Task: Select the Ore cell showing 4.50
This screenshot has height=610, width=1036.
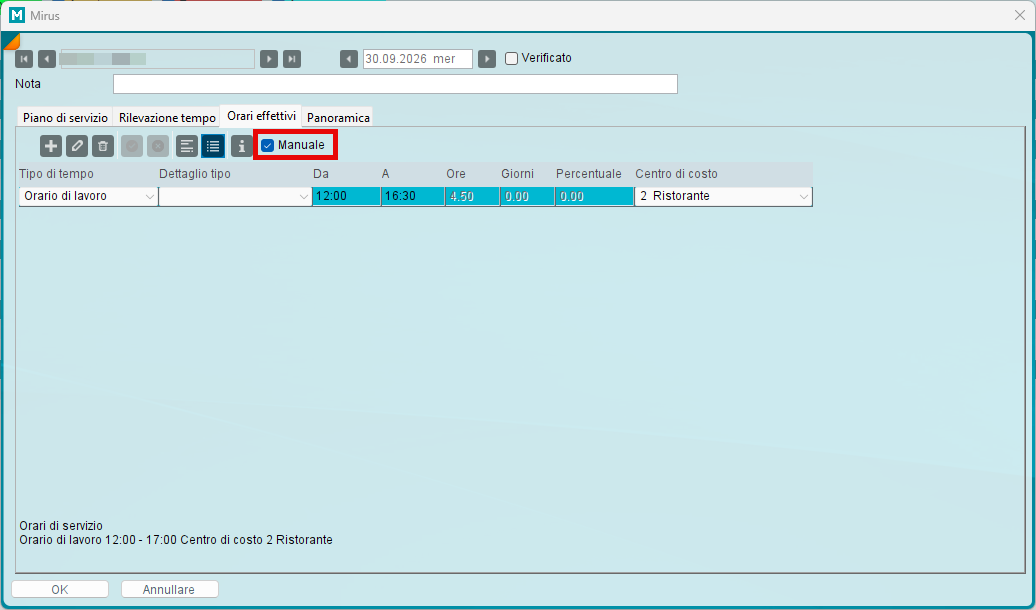Action: (473, 196)
